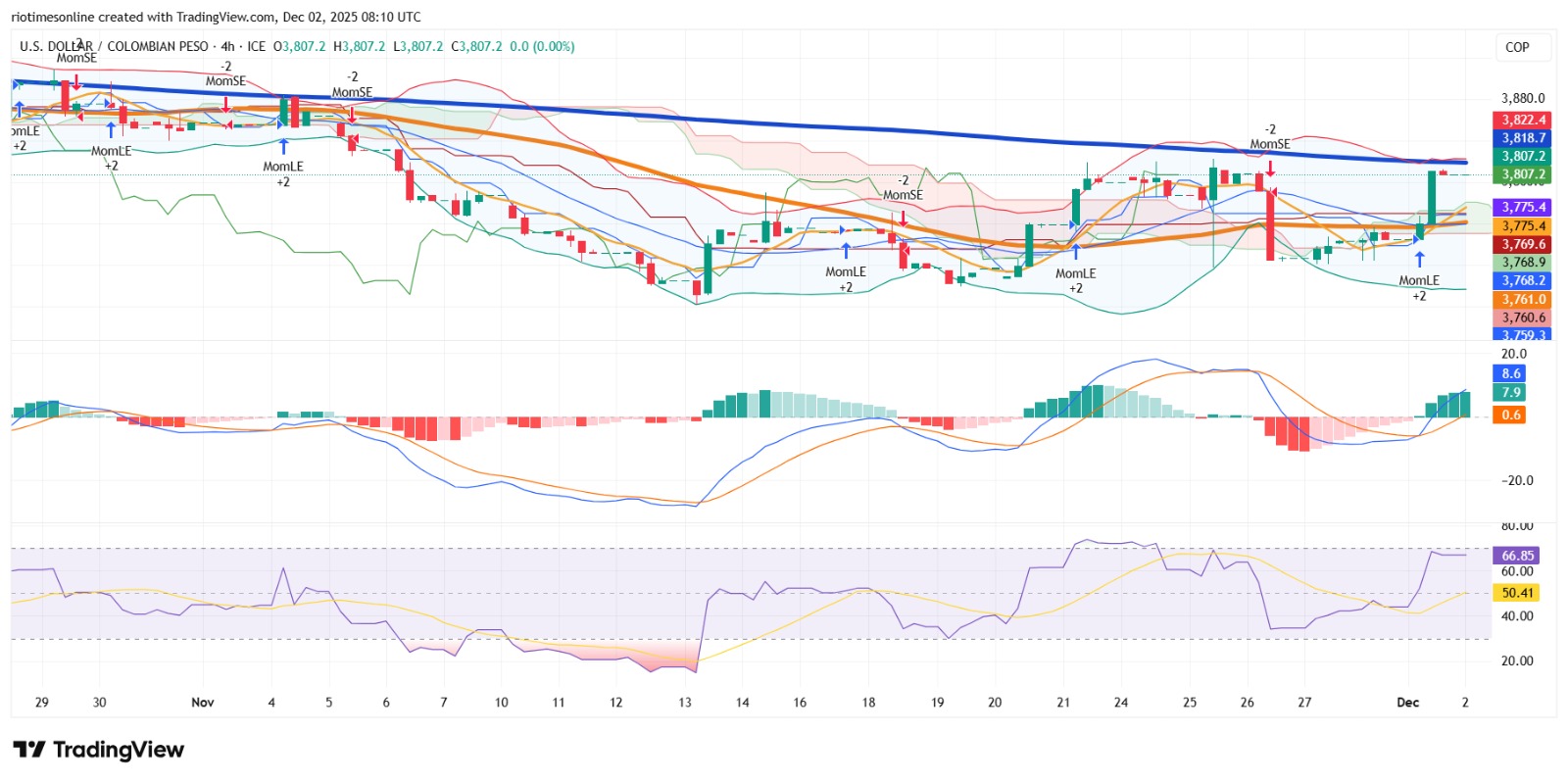Click the dark red 3,769.6 price label
This screenshot has width=1568, height=782.
coord(1523,244)
